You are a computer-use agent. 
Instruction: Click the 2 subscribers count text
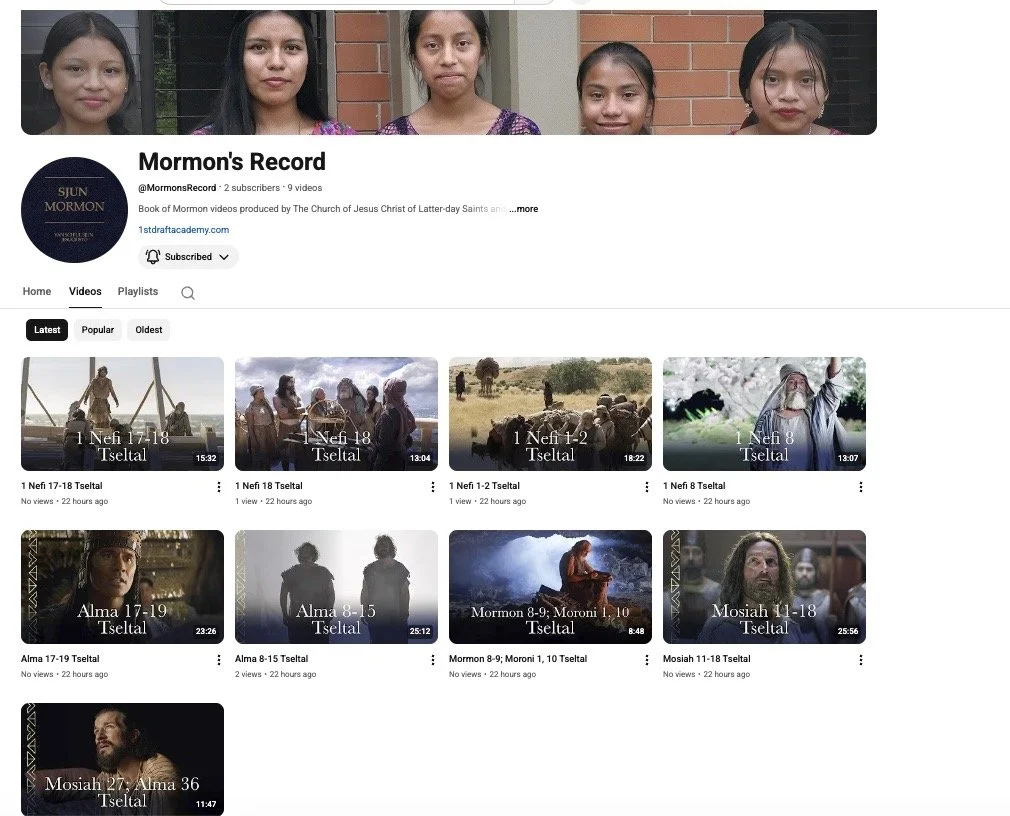[252, 187]
